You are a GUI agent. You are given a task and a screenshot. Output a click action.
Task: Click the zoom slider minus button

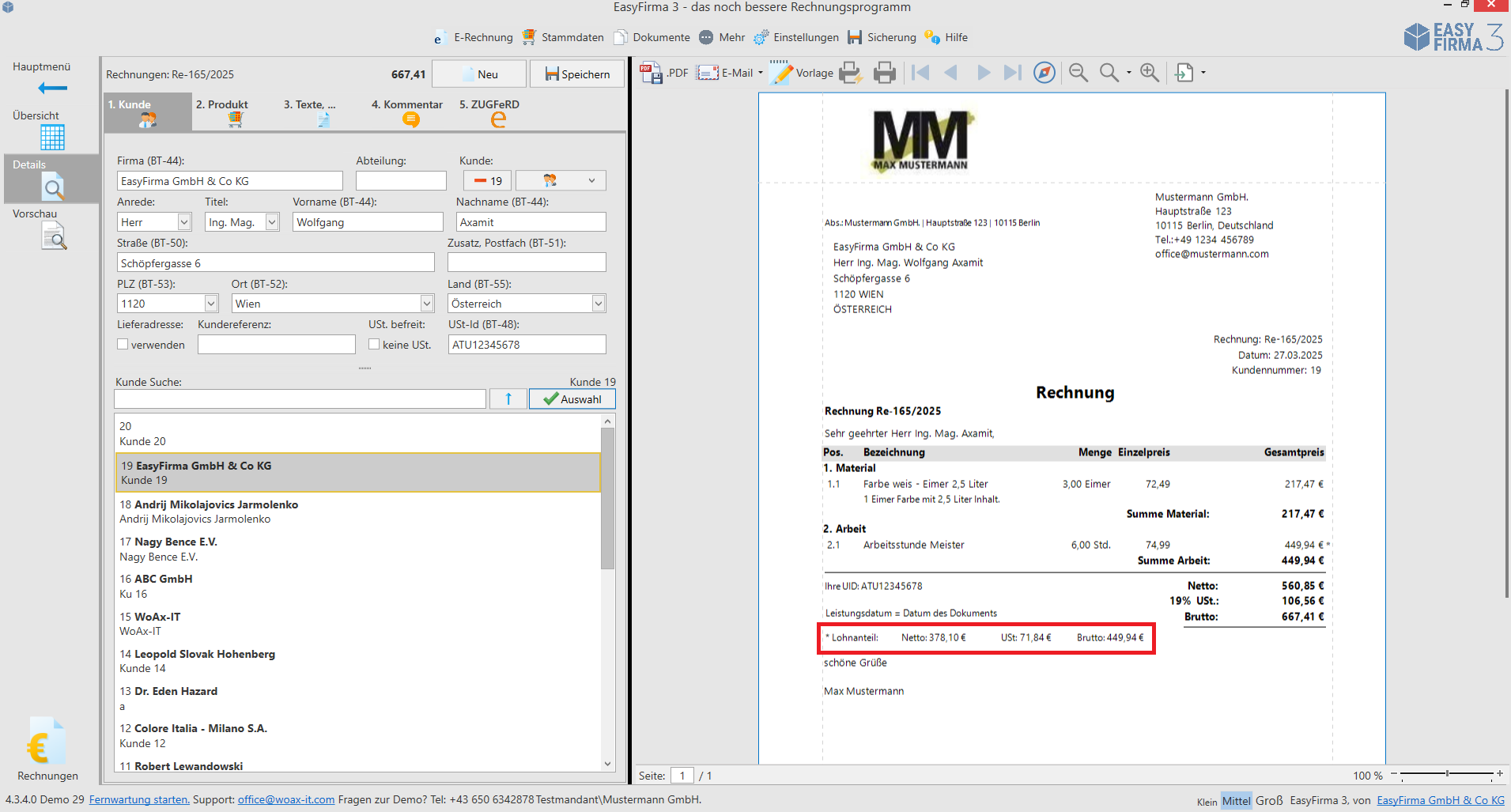(1394, 773)
